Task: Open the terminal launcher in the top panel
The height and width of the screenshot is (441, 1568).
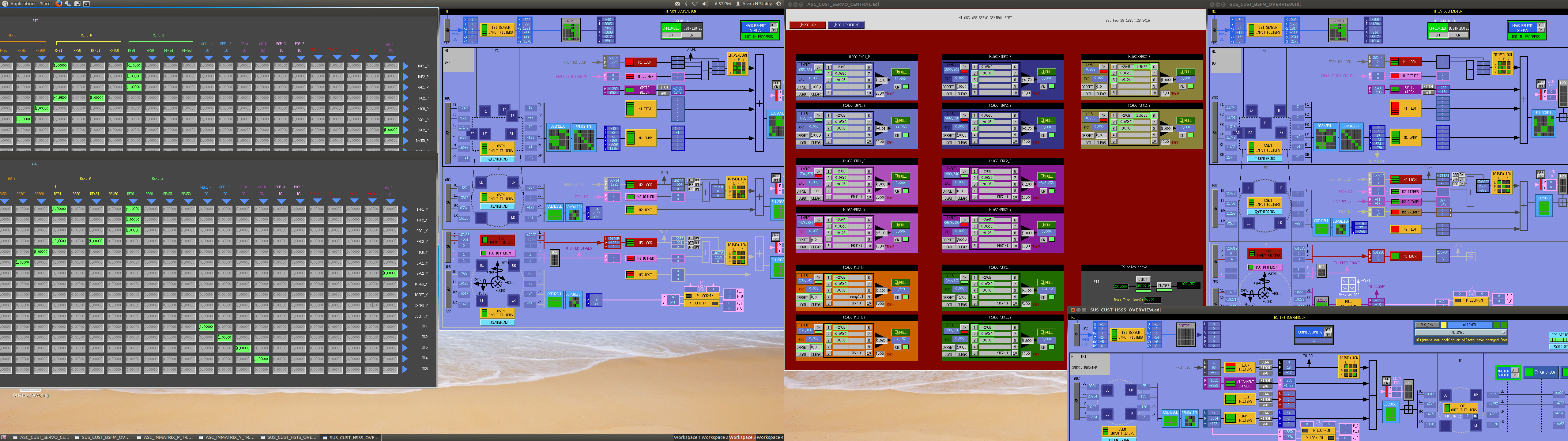Action: coord(86,4)
